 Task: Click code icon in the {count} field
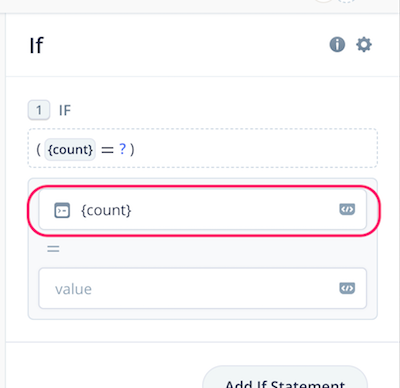tap(347, 209)
